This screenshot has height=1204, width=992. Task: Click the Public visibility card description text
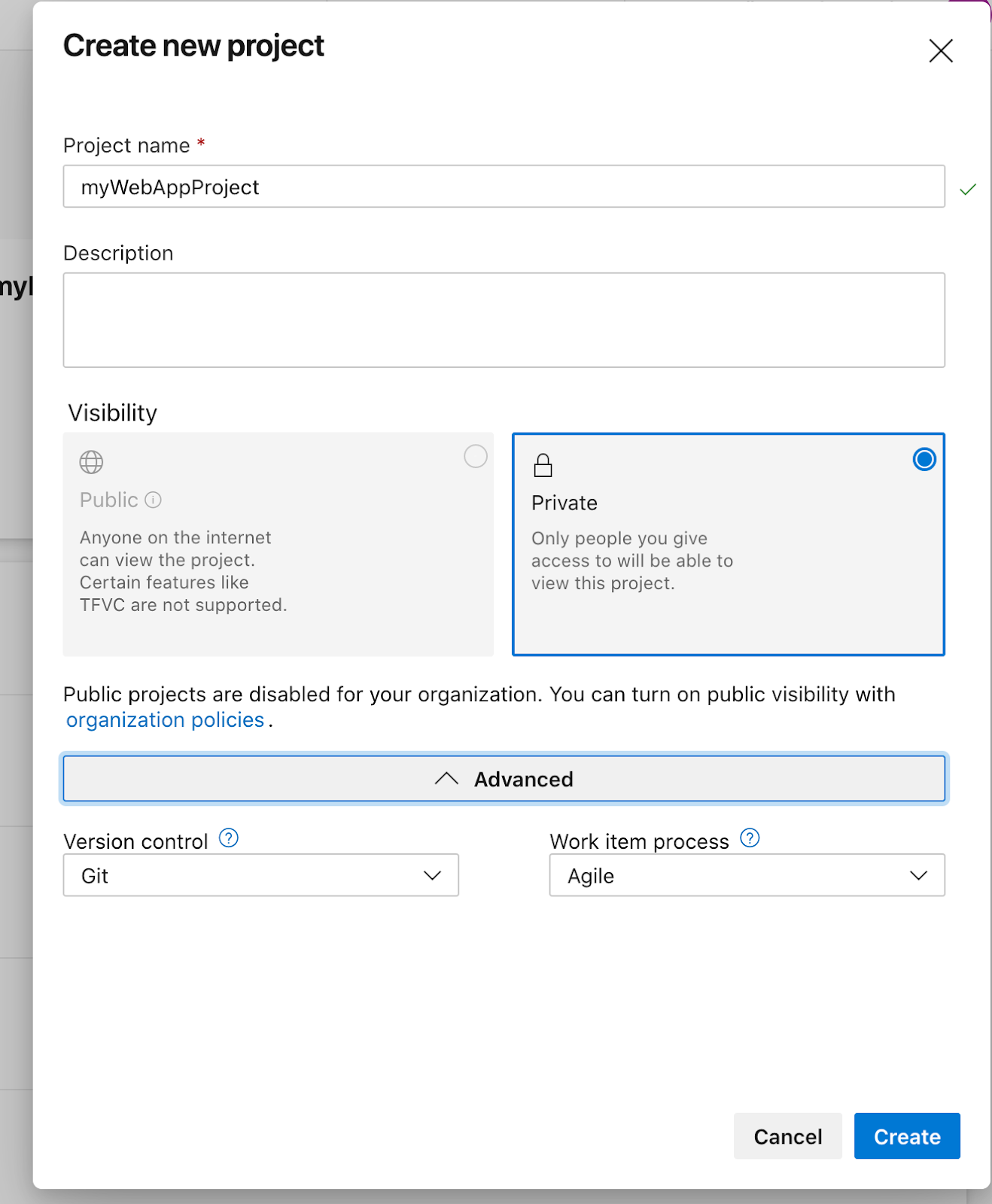183,571
